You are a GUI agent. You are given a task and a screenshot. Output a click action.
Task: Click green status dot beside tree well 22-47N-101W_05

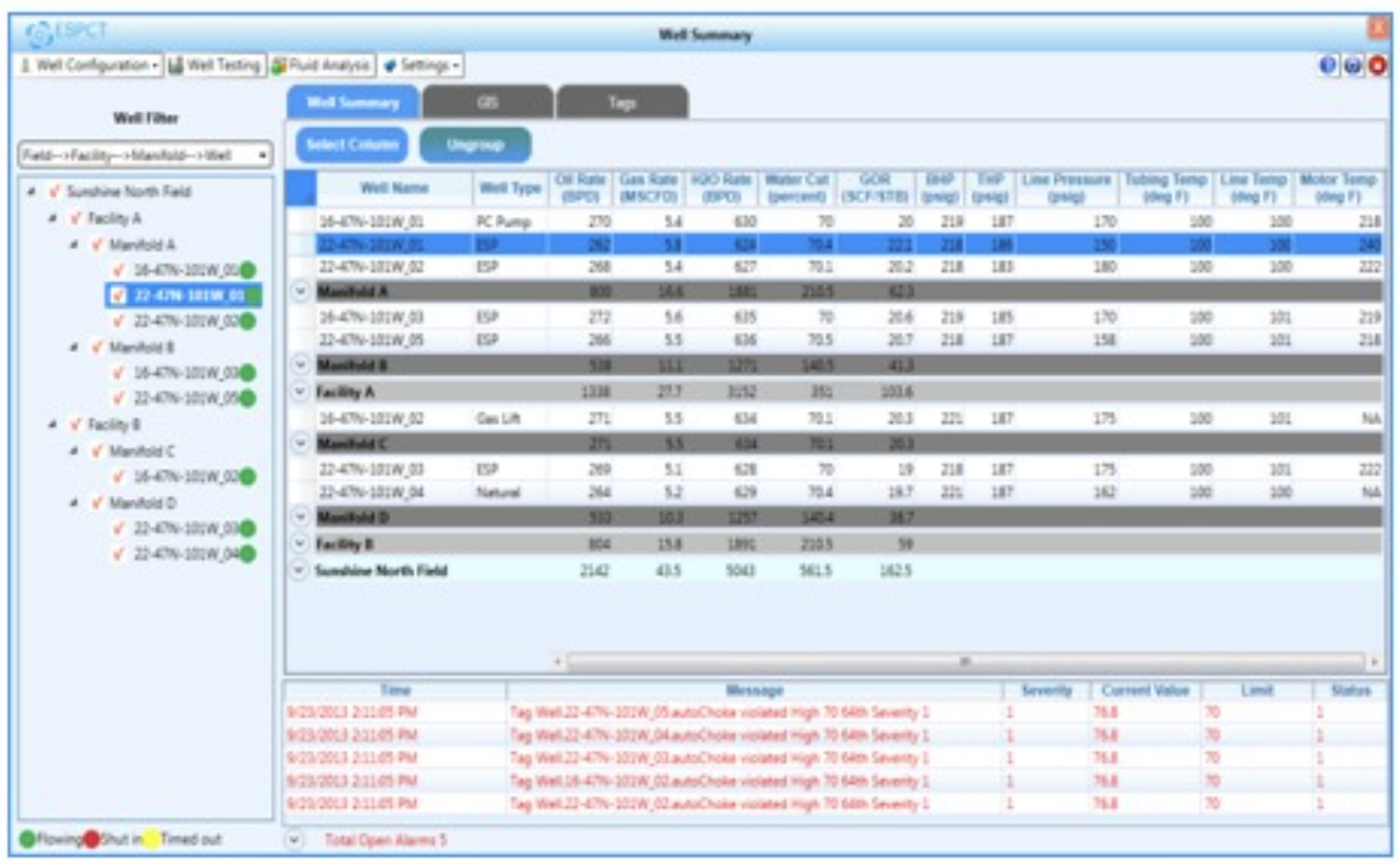248,398
